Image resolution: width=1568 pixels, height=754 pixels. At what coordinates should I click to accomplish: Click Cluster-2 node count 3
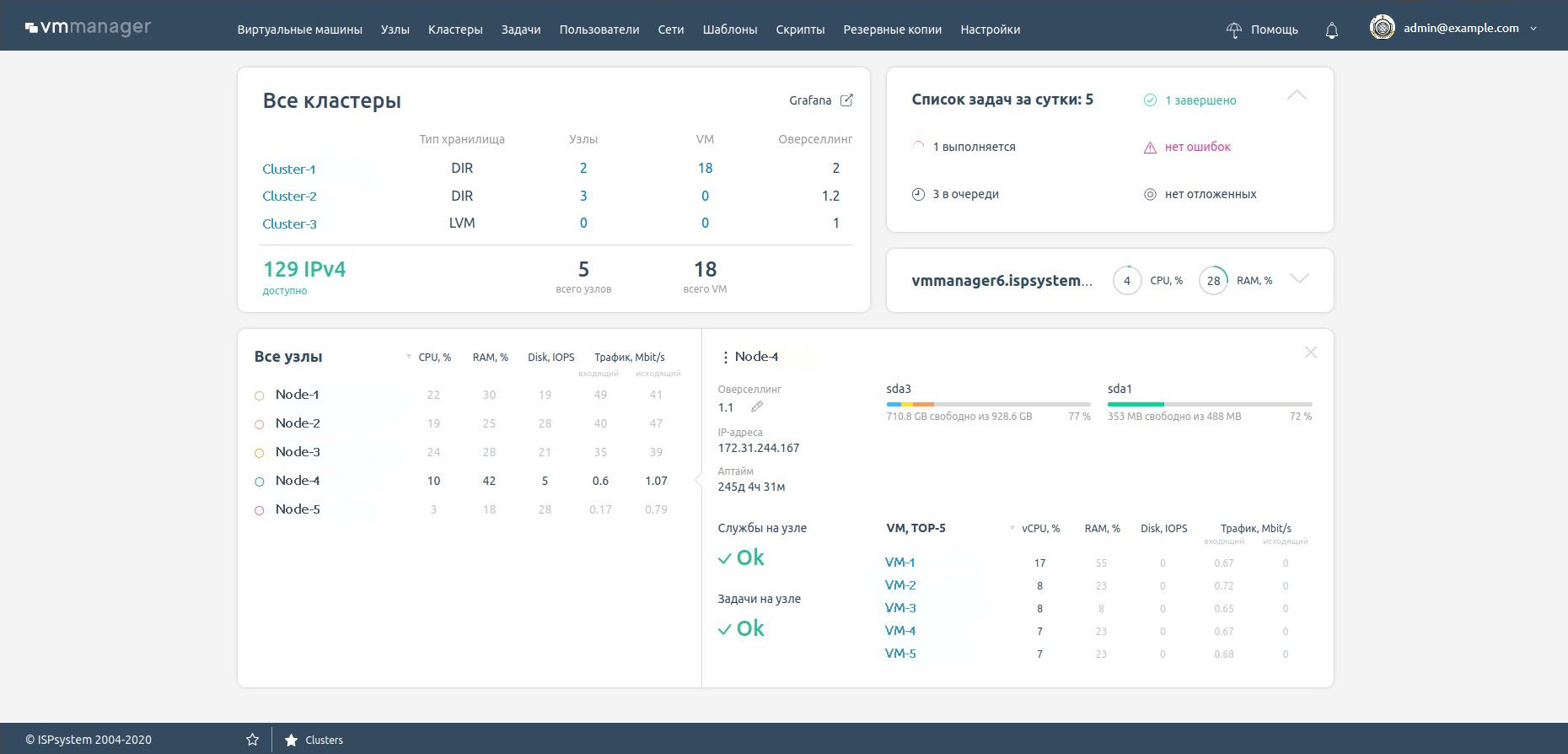[583, 196]
